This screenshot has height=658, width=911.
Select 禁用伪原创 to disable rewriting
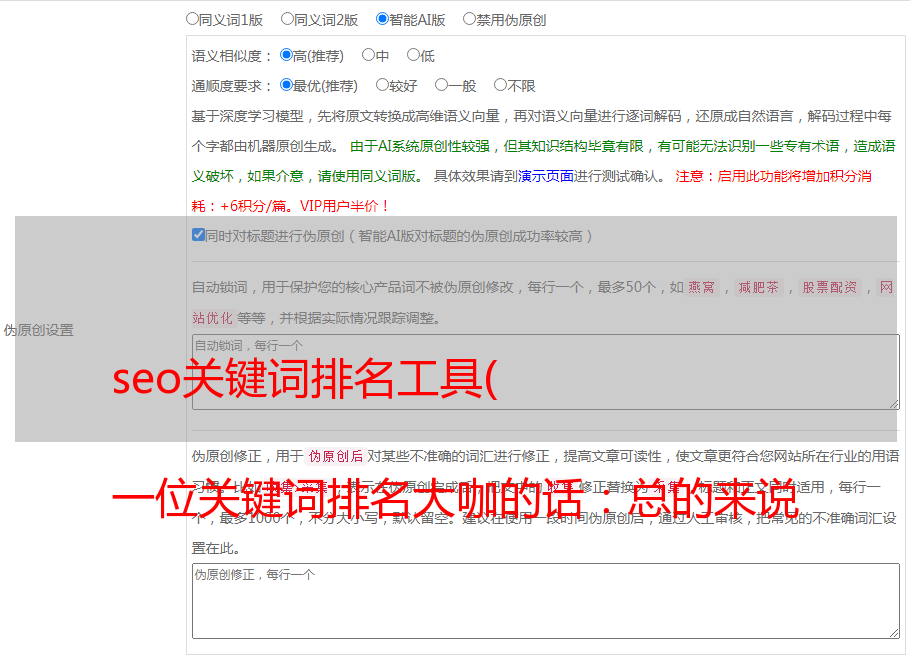(469, 19)
